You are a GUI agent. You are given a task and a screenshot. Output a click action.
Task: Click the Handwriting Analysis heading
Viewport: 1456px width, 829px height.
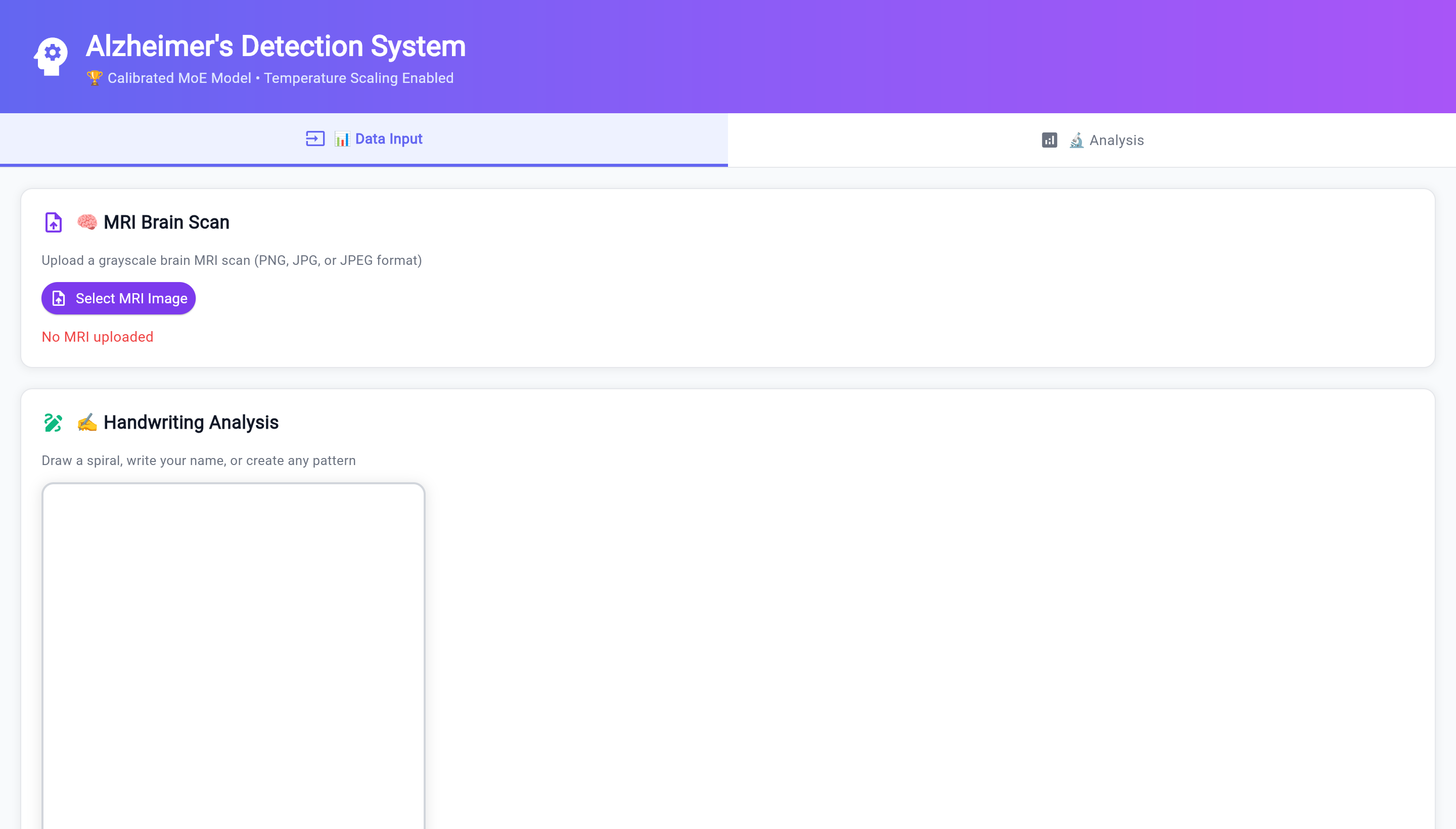pos(191,423)
